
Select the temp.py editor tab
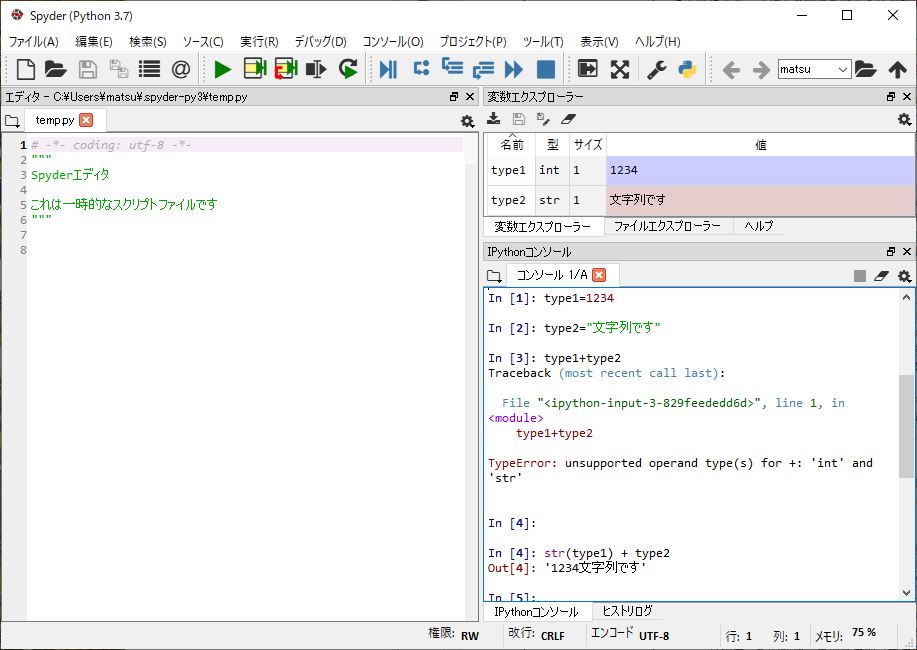(x=55, y=120)
